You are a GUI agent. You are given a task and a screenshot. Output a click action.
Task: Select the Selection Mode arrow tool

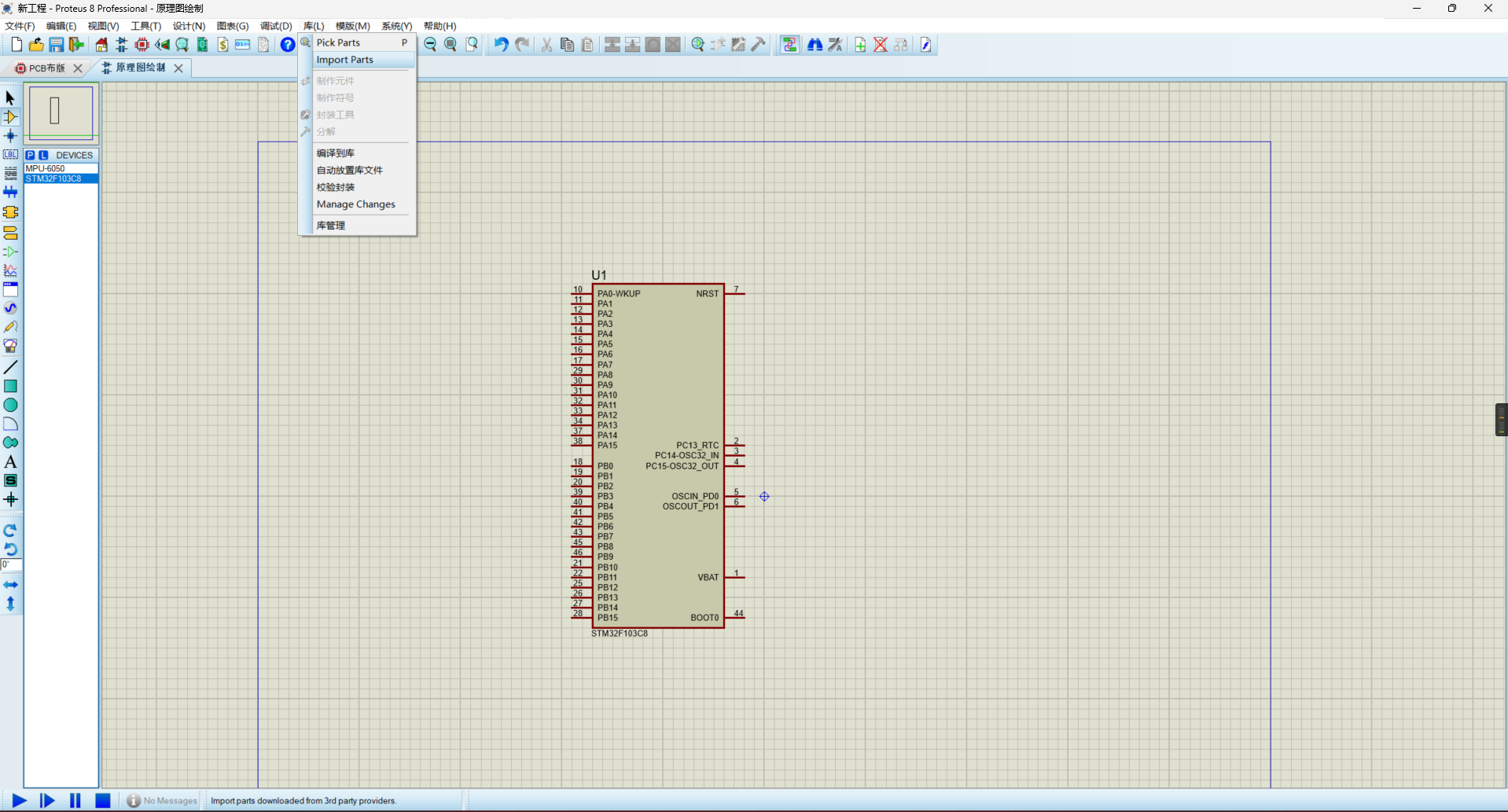pos(10,97)
